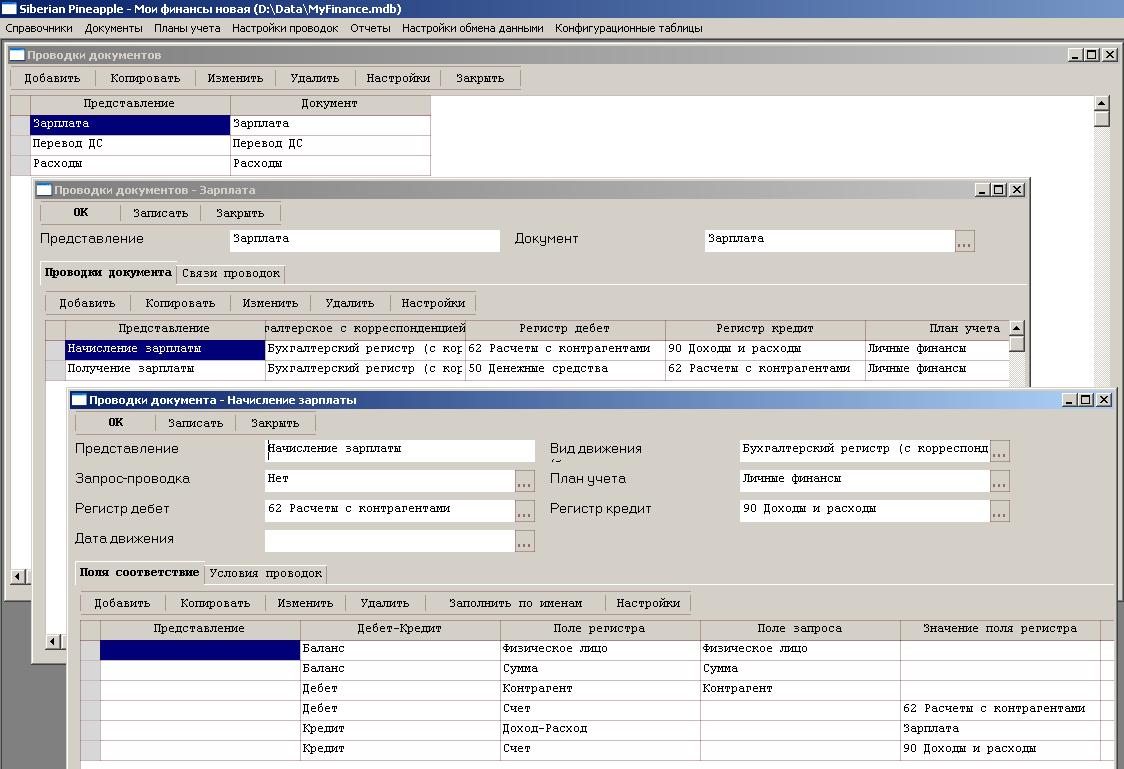Screen dimensions: 1124x769
Task: Select the Перевод ДС row in Представление column
Action: tap(130, 144)
